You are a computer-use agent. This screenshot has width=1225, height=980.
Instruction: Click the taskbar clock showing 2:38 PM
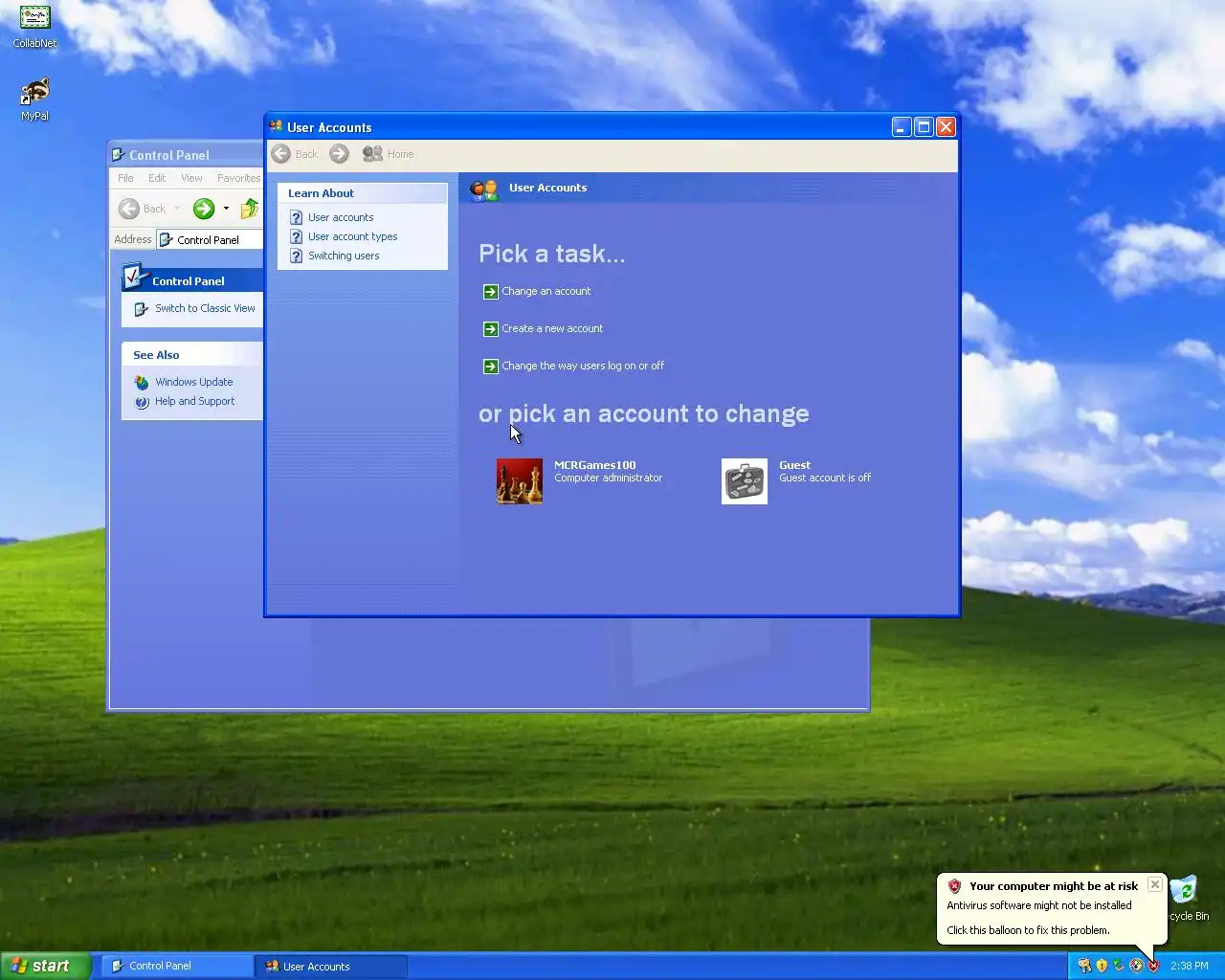point(1189,966)
